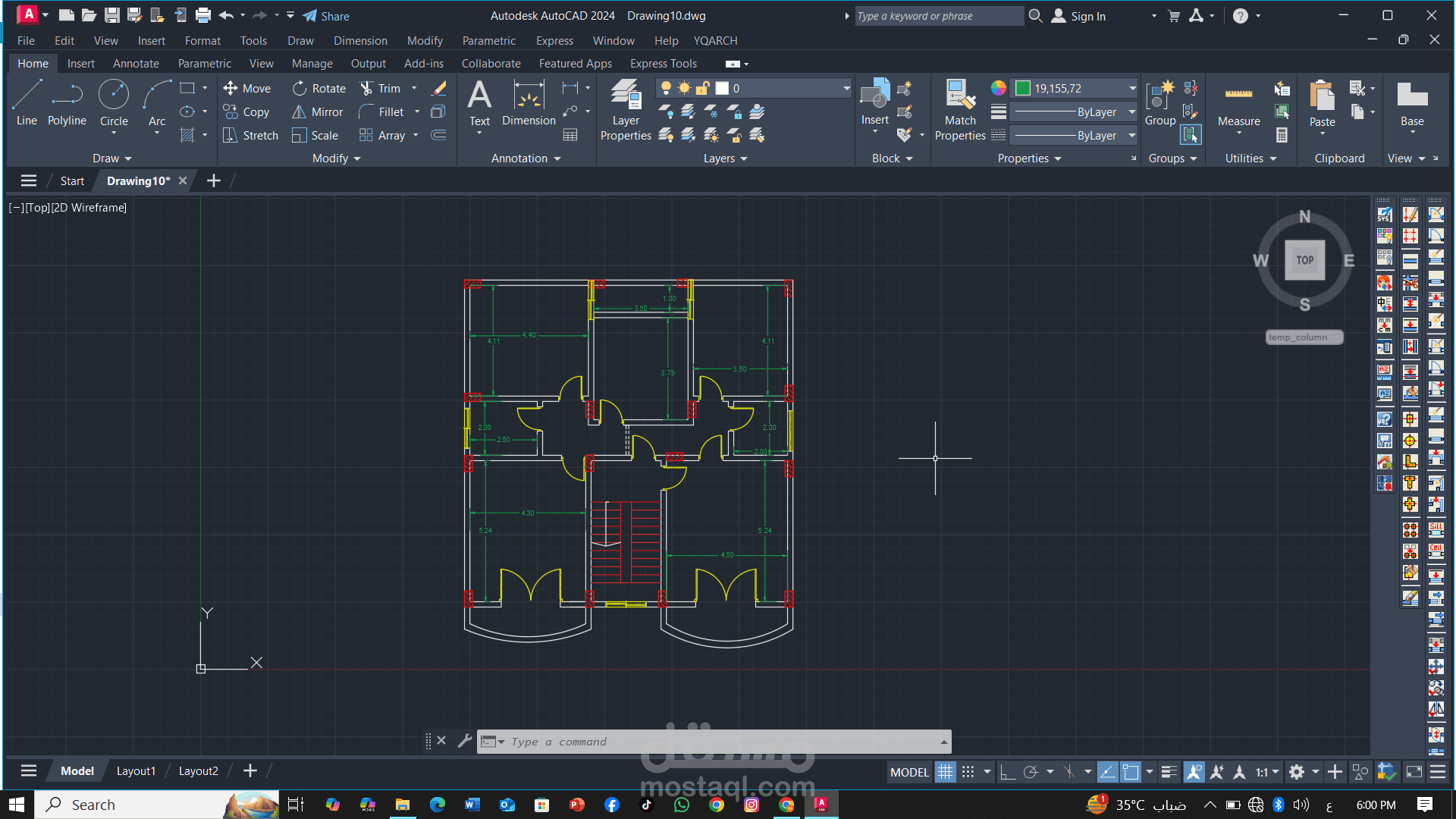Toggle the drawing grid display
This screenshot has height=819, width=1456.
[x=945, y=772]
